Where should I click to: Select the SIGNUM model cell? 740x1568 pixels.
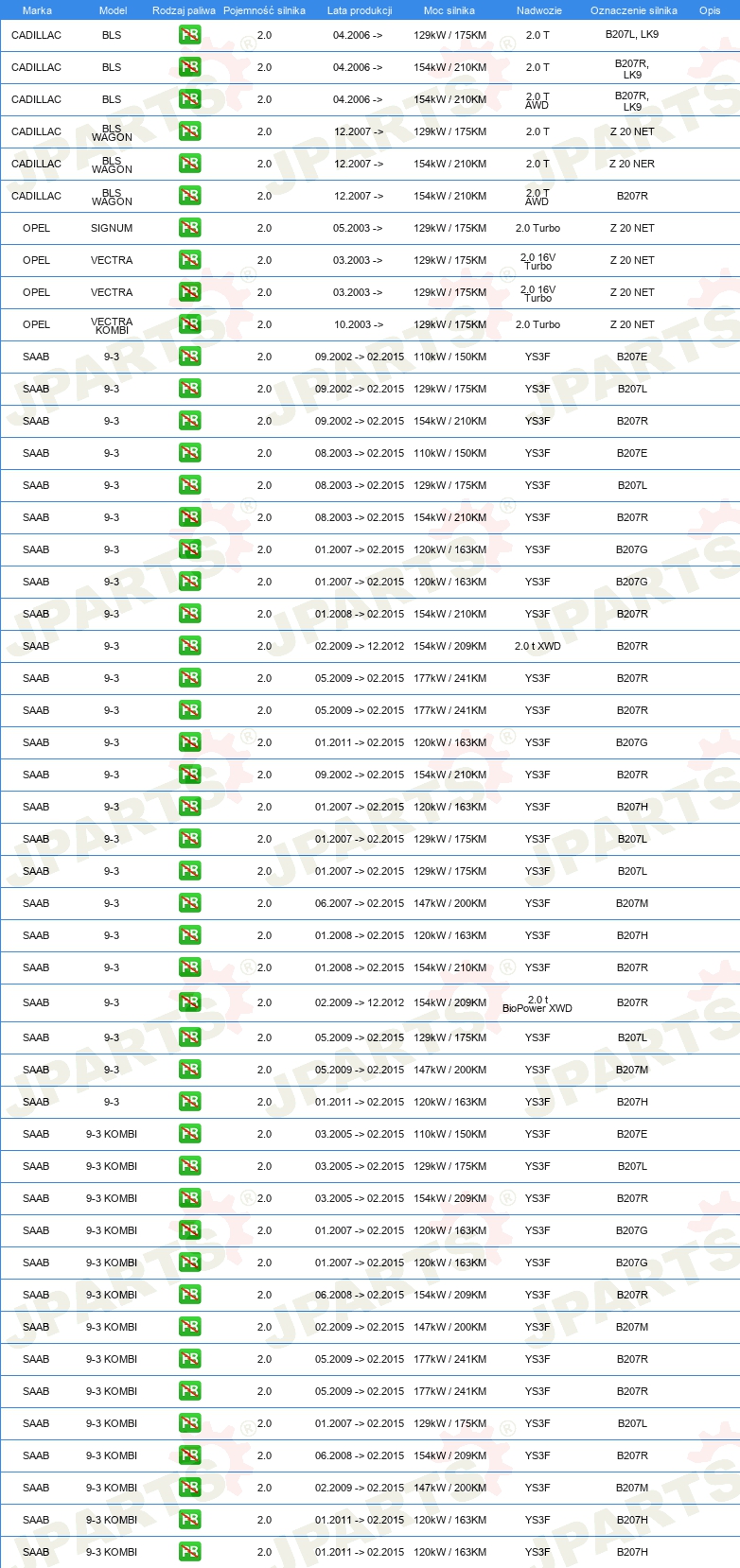[x=112, y=228]
